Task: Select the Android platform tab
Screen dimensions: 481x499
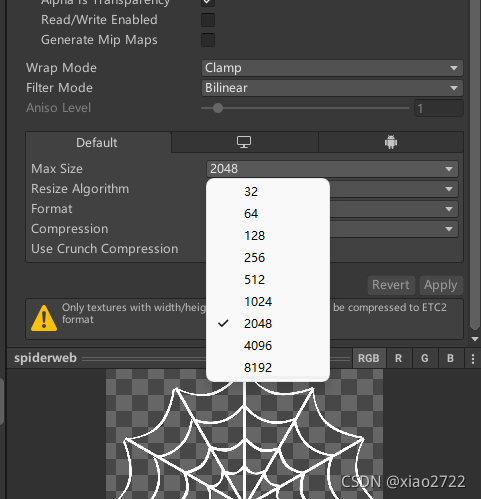Action: (x=391, y=142)
